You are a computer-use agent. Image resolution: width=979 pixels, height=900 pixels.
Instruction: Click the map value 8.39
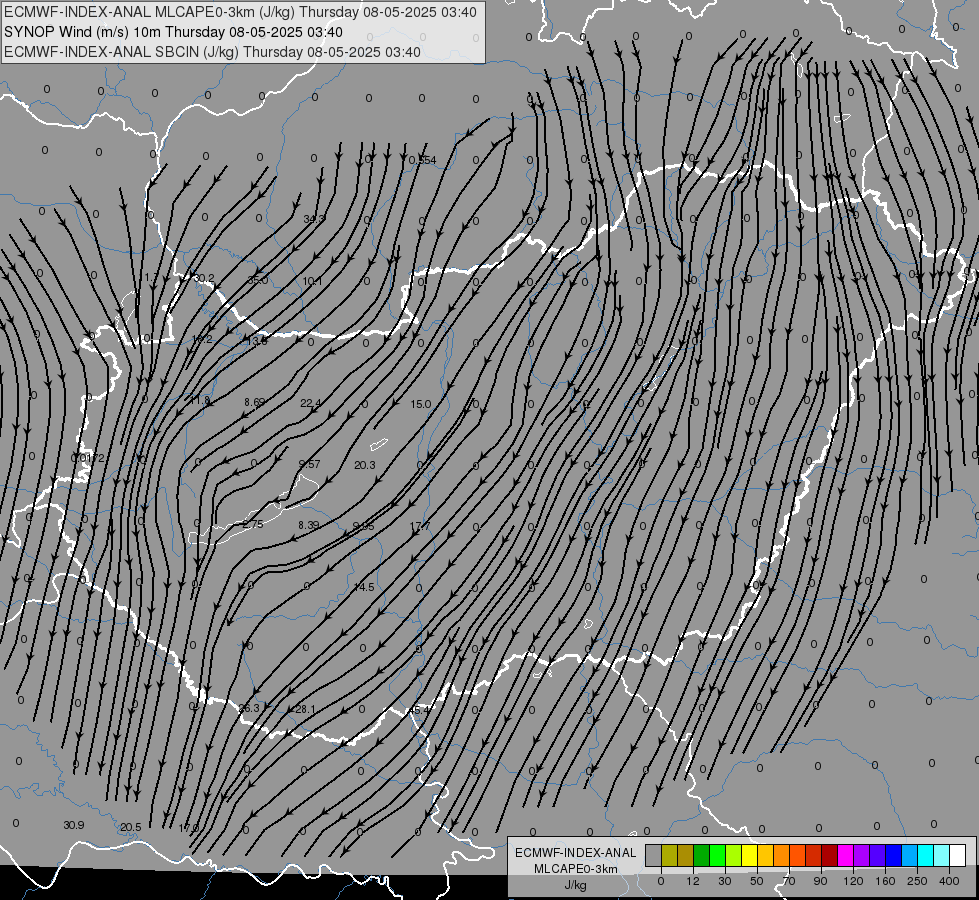point(308,525)
